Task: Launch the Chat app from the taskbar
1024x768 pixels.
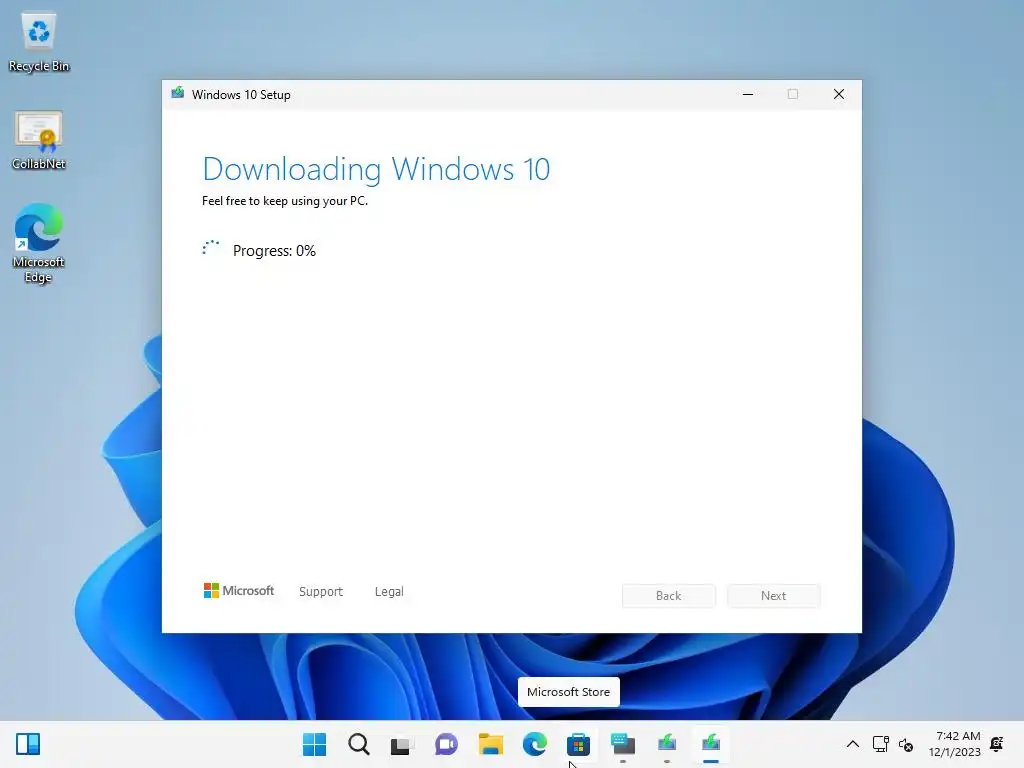Action: tap(446, 744)
